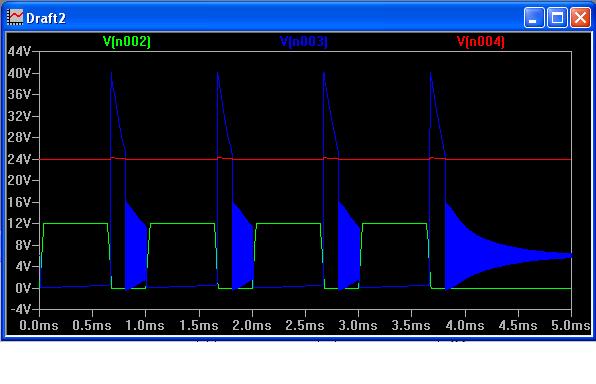Click the 44V label on vertical axis

click(19, 51)
